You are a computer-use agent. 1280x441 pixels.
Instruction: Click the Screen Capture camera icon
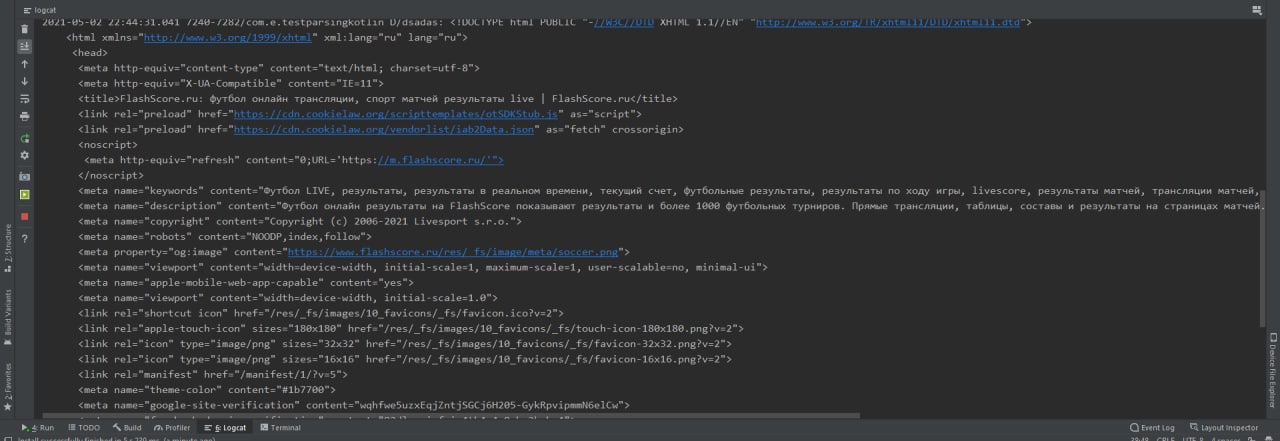tap(25, 176)
